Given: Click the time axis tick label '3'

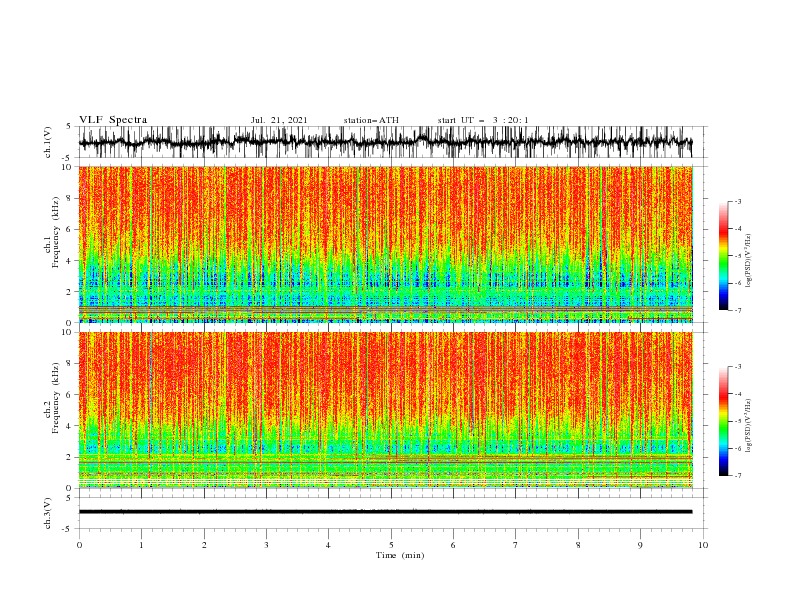Looking at the screenshot, I should click(266, 545).
